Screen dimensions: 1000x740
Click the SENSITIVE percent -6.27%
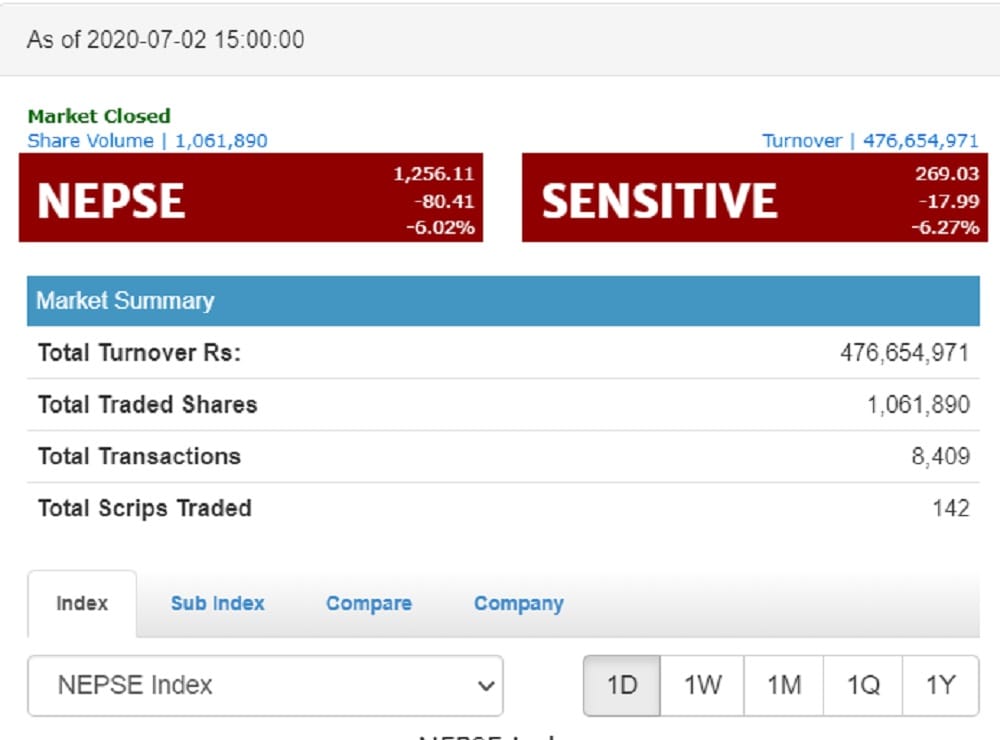pos(945,228)
